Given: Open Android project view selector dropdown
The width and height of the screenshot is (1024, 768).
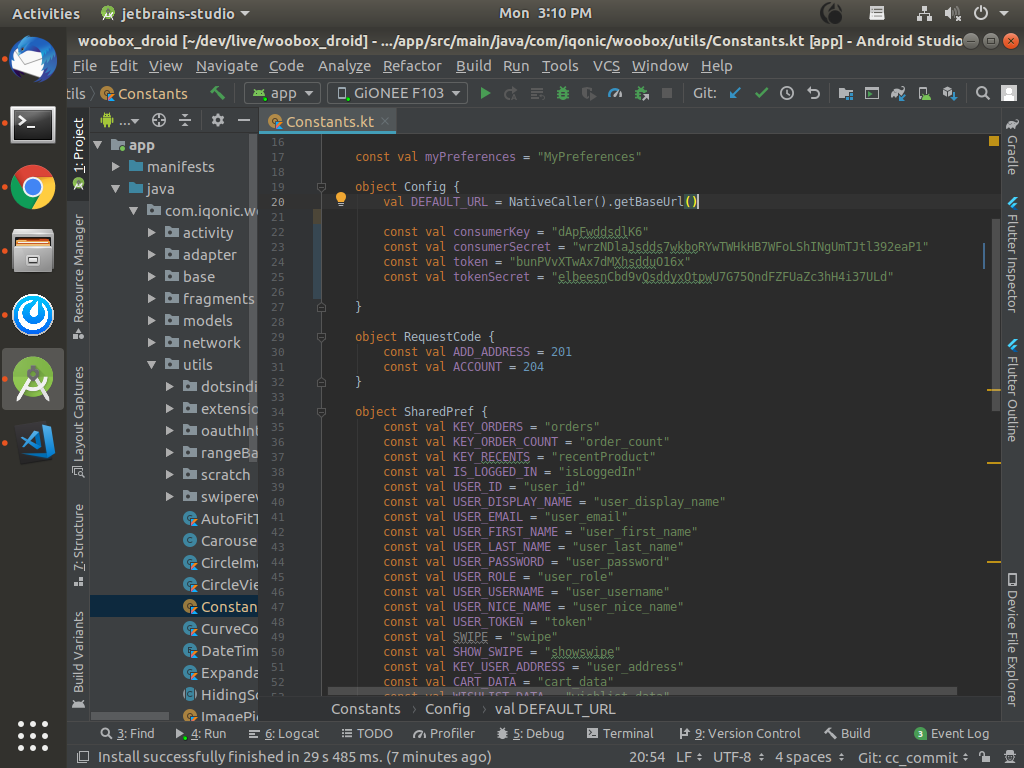Looking at the screenshot, I should pos(120,120).
